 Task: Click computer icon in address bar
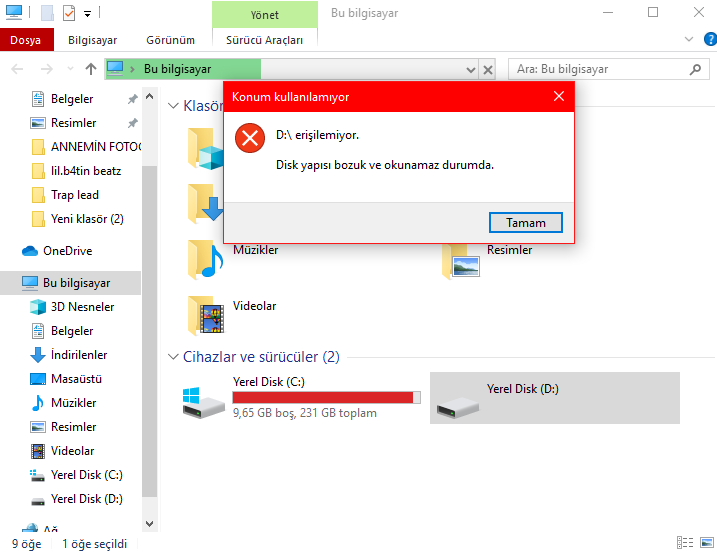click(x=115, y=69)
